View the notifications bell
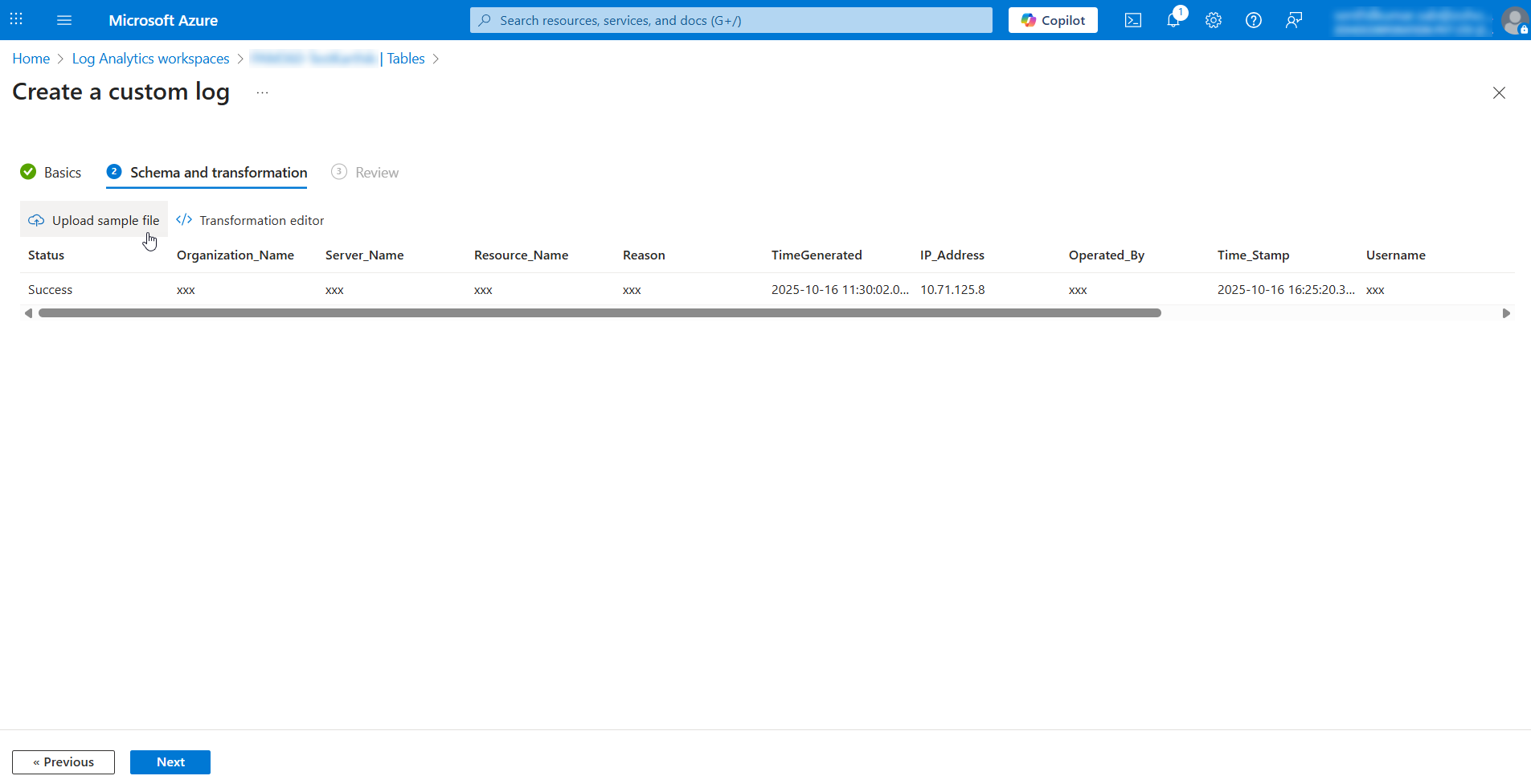This screenshot has height=784, width=1531. tap(1173, 20)
